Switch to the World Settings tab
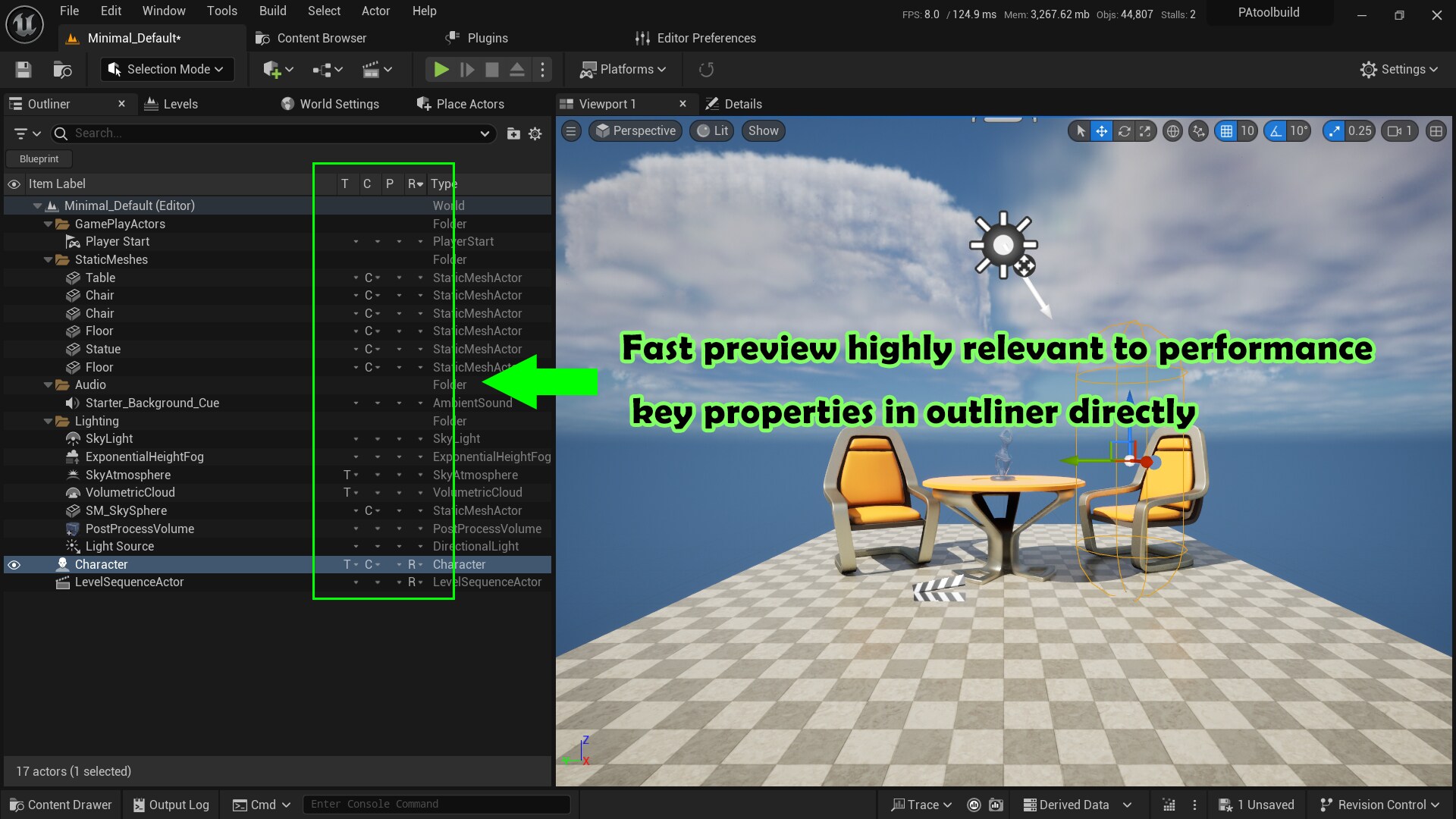1456x819 pixels. [339, 104]
